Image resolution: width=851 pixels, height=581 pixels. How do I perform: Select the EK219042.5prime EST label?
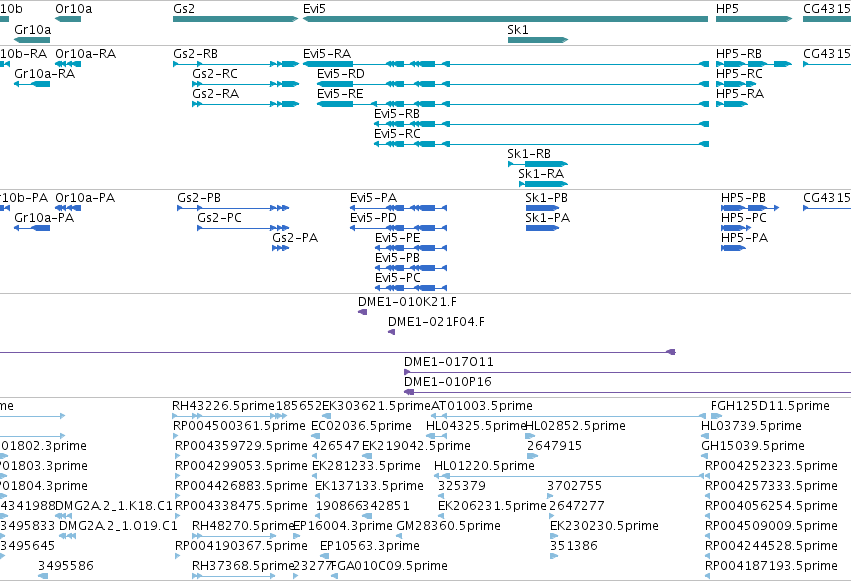point(416,446)
